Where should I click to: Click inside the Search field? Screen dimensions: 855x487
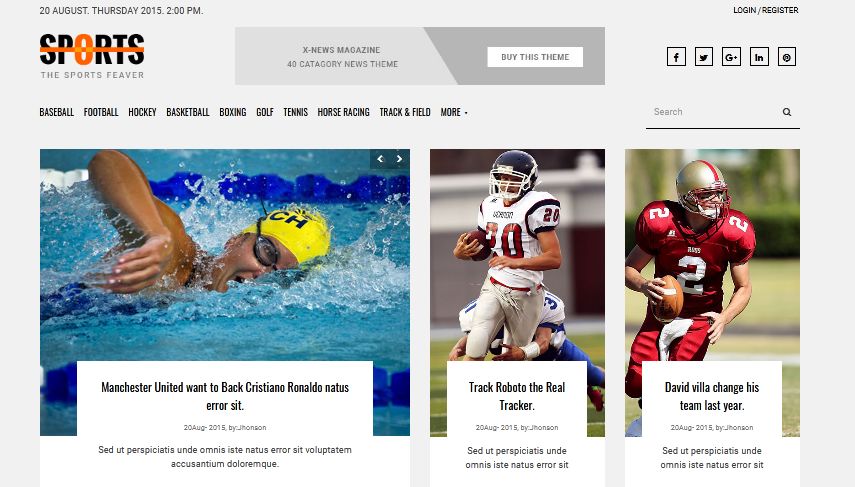[714, 112]
